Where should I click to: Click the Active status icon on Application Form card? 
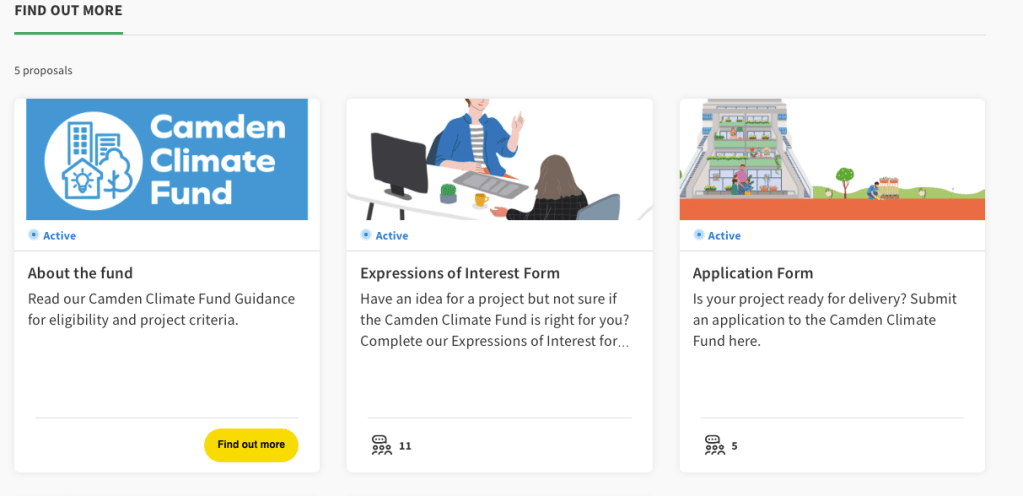point(699,235)
